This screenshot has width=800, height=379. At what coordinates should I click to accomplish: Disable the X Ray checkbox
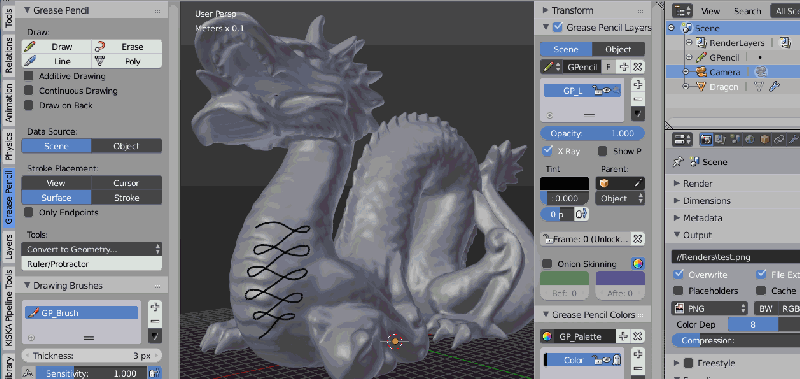548,151
